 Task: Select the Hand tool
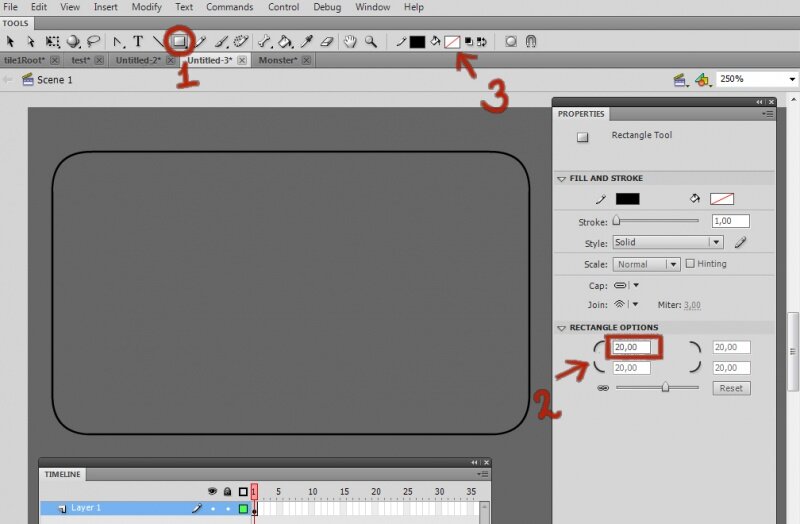[x=351, y=42]
